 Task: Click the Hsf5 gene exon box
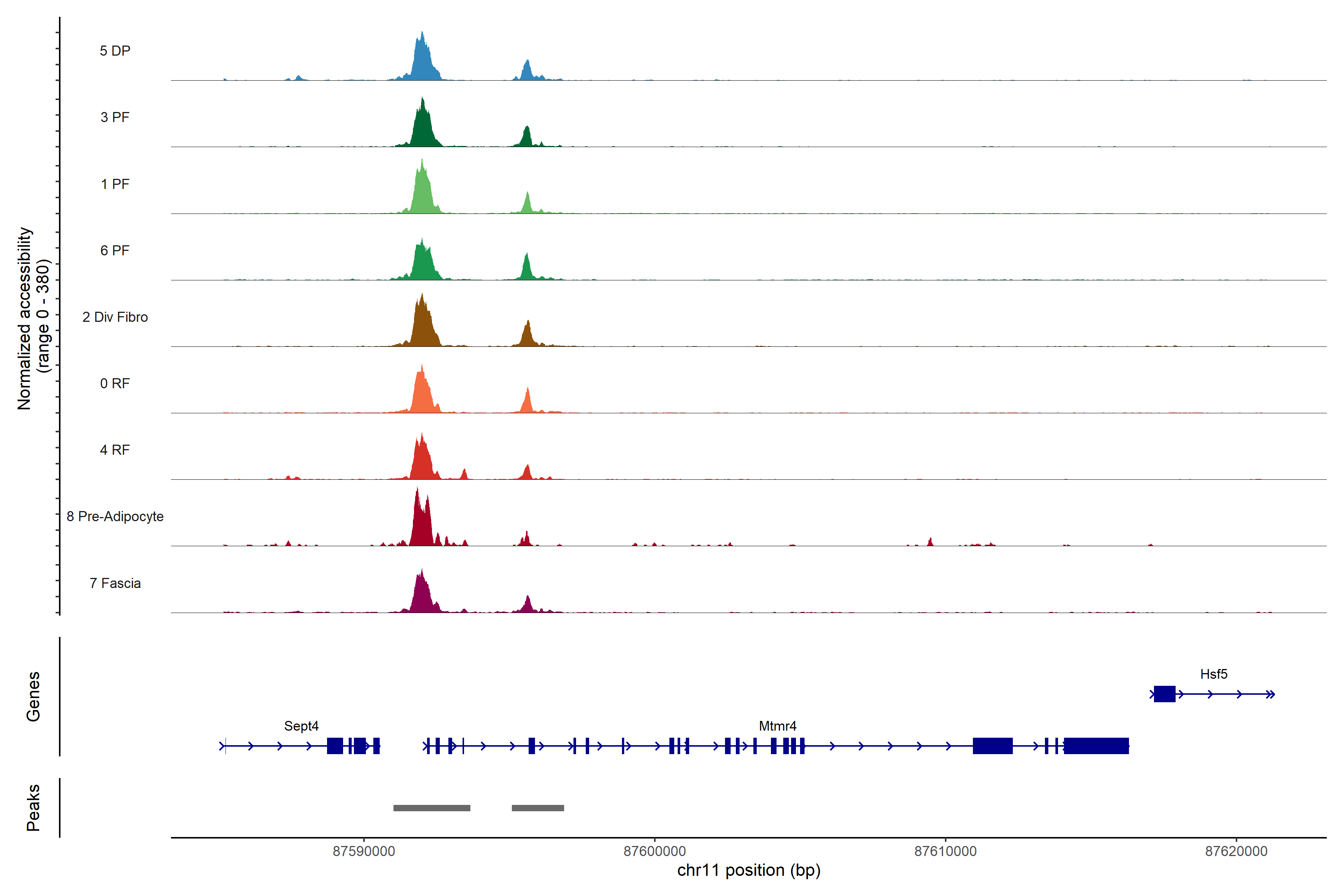point(1164,694)
